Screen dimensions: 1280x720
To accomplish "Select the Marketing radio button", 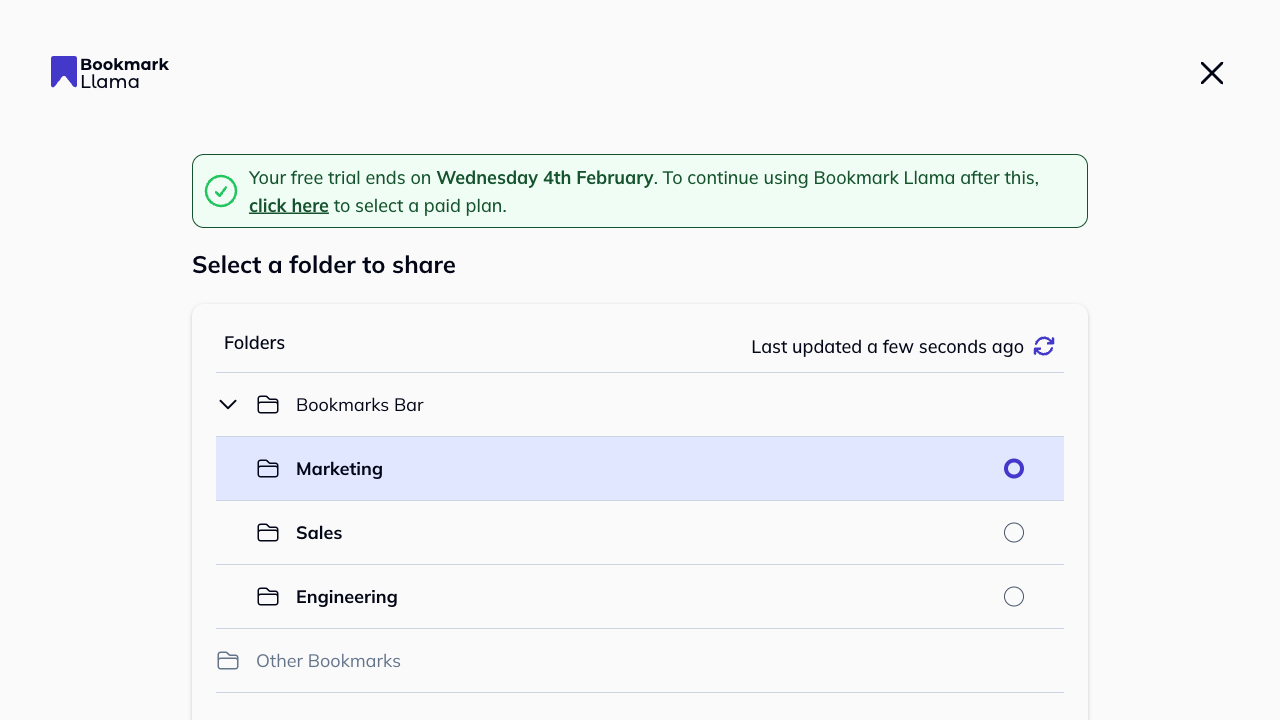I will (x=1014, y=469).
